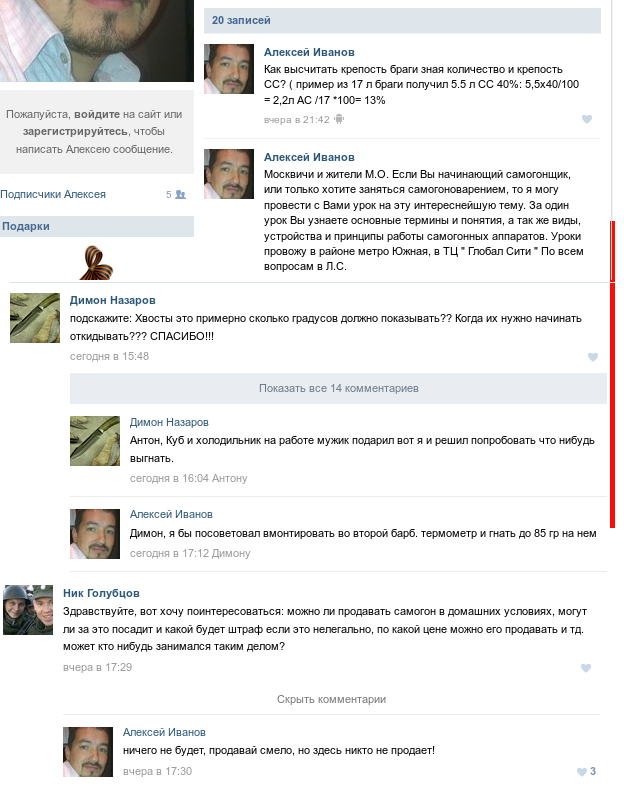Open Подписчики Алексея list
This screenshot has height=795, width=624.
[53, 194]
